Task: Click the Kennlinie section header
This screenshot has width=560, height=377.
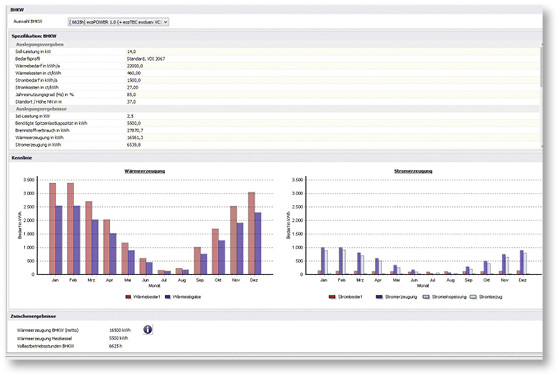Action: click(22, 158)
